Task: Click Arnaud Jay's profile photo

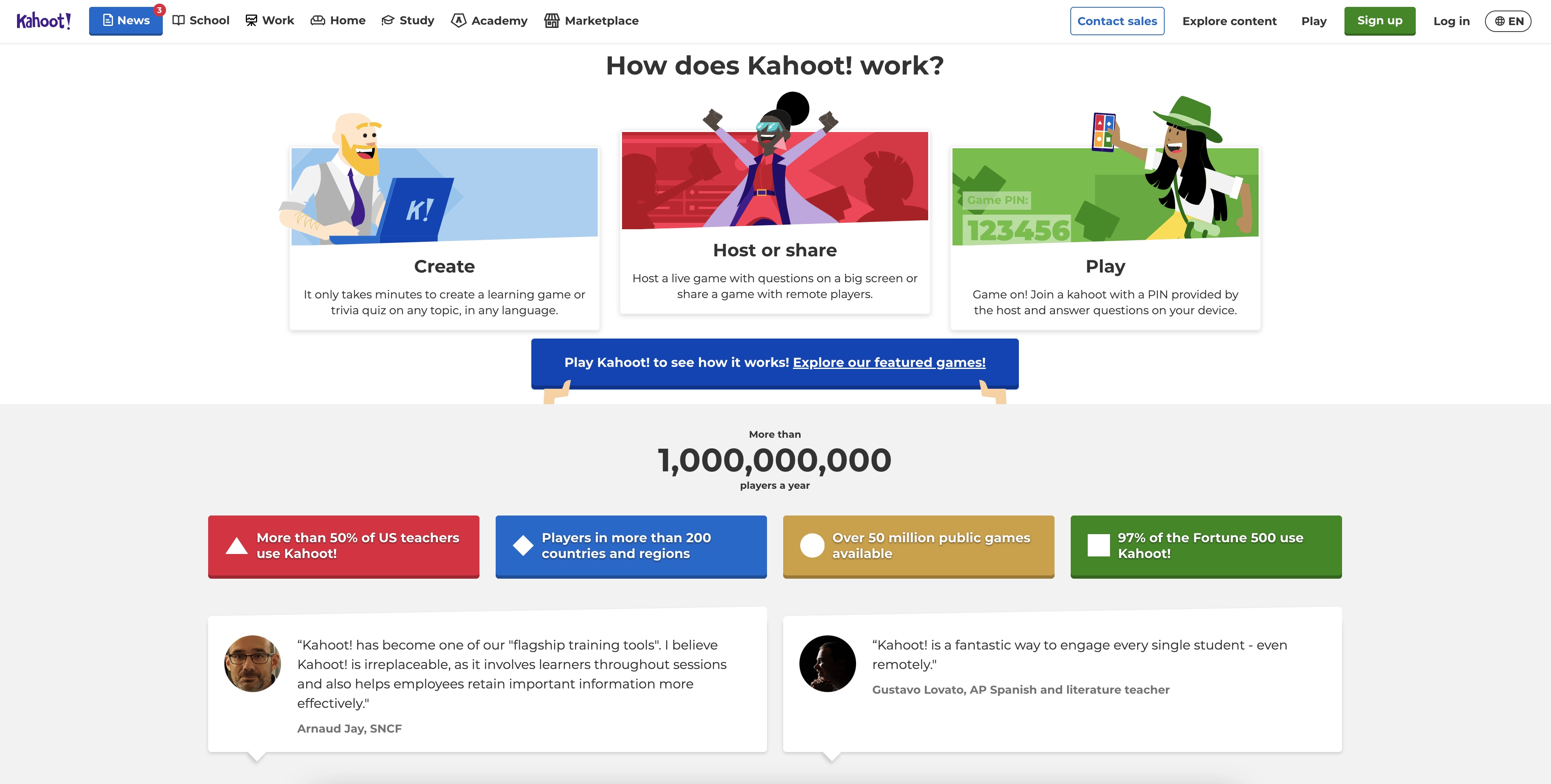Action: click(252, 664)
